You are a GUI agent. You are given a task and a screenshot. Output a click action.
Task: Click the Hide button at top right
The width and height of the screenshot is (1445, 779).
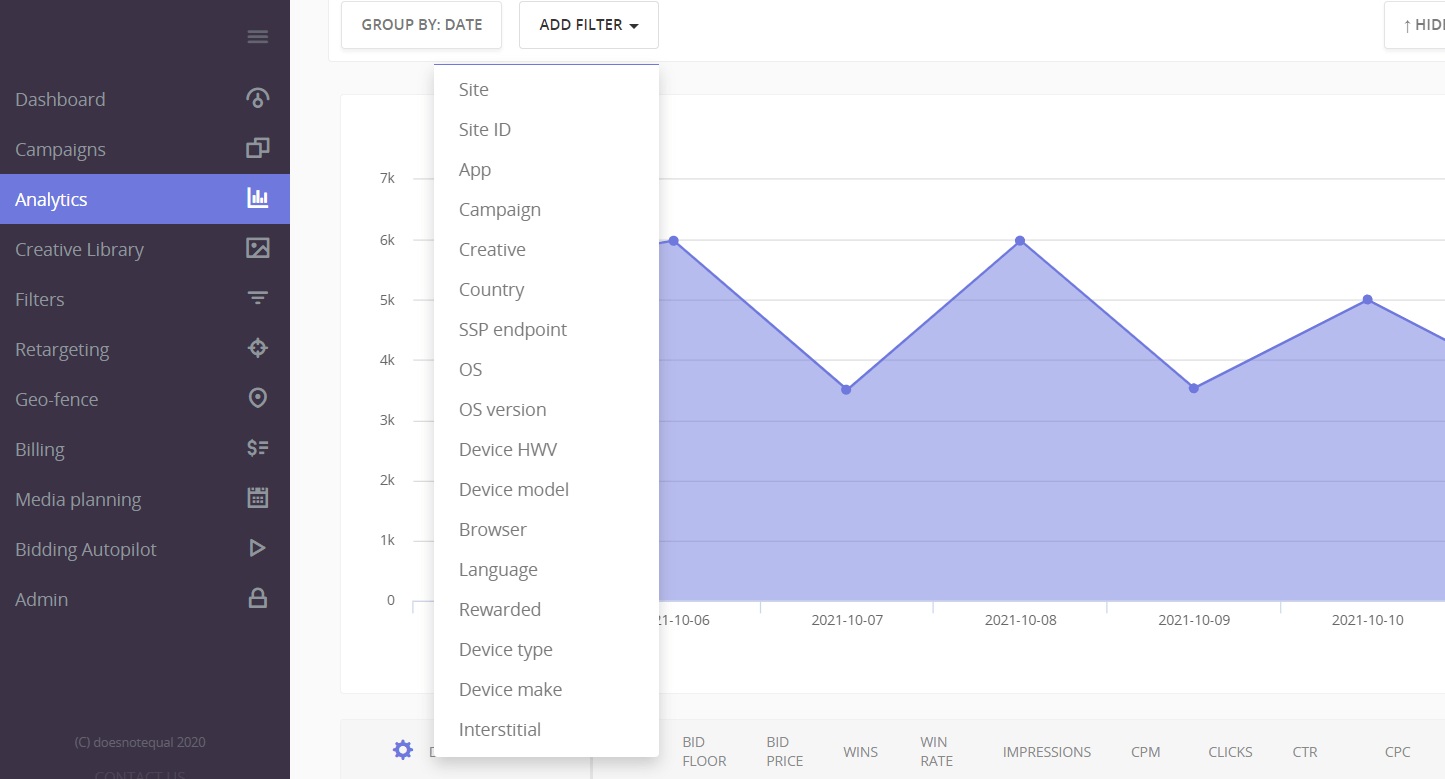coord(1415,25)
